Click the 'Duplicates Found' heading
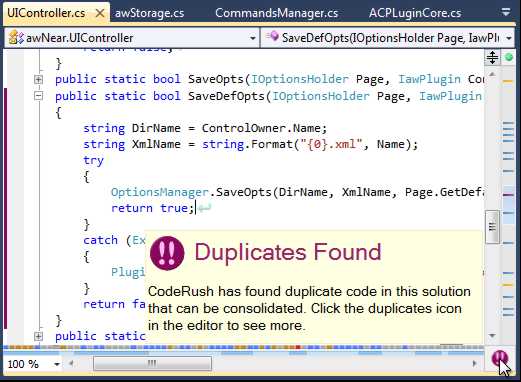The image size is (521, 382). pos(288,252)
